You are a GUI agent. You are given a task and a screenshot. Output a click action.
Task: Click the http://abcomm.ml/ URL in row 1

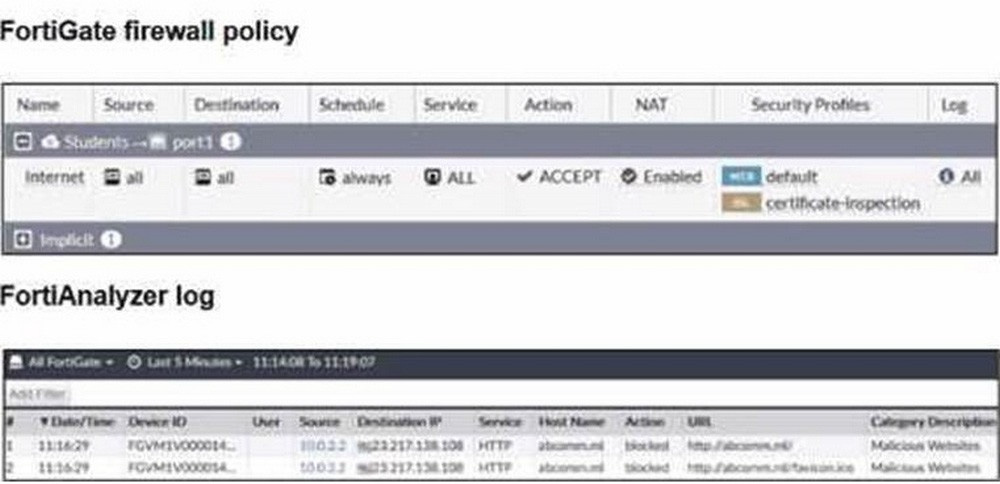click(740, 445)
